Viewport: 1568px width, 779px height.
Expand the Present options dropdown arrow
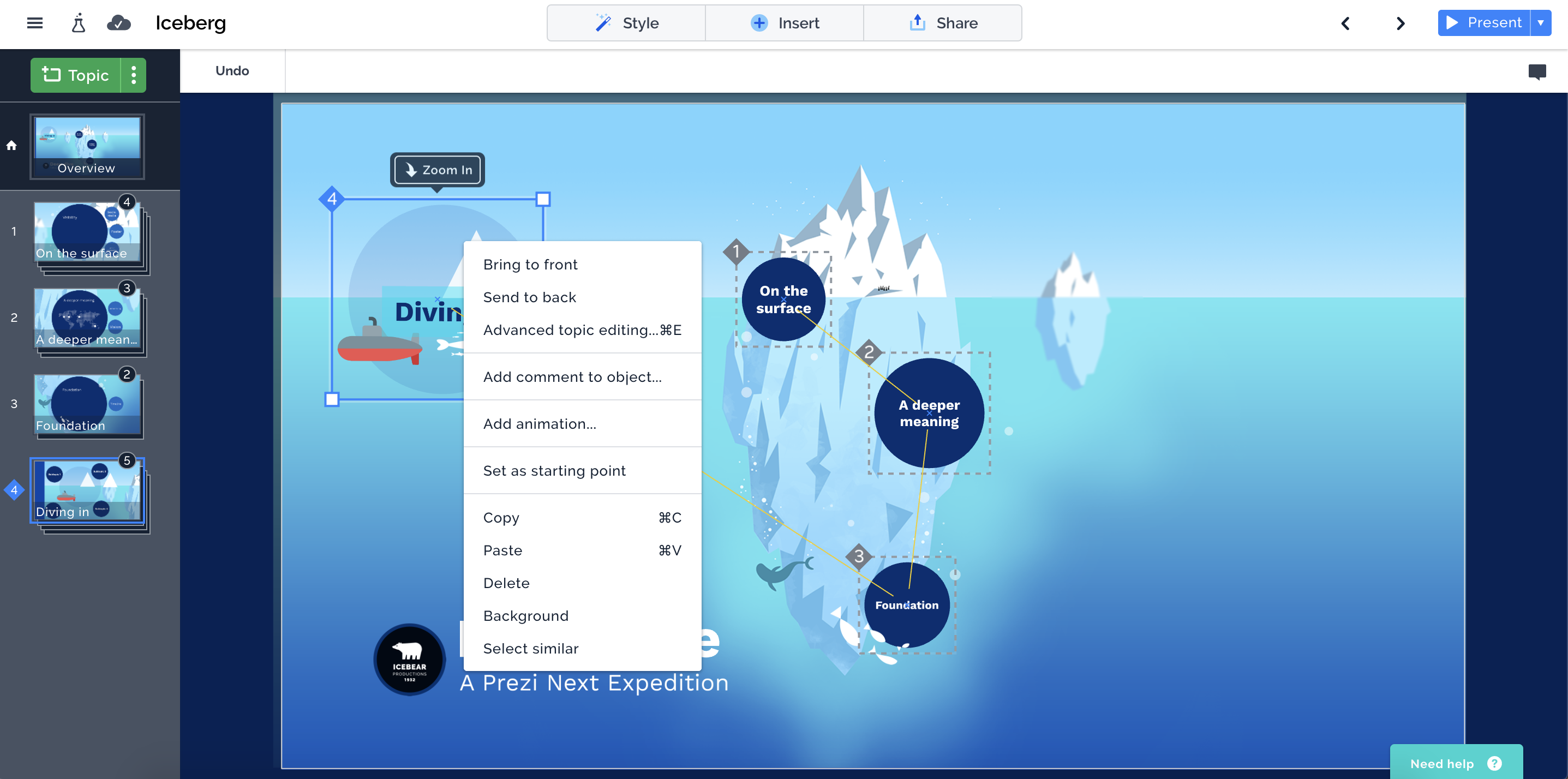coord(1541,22)
